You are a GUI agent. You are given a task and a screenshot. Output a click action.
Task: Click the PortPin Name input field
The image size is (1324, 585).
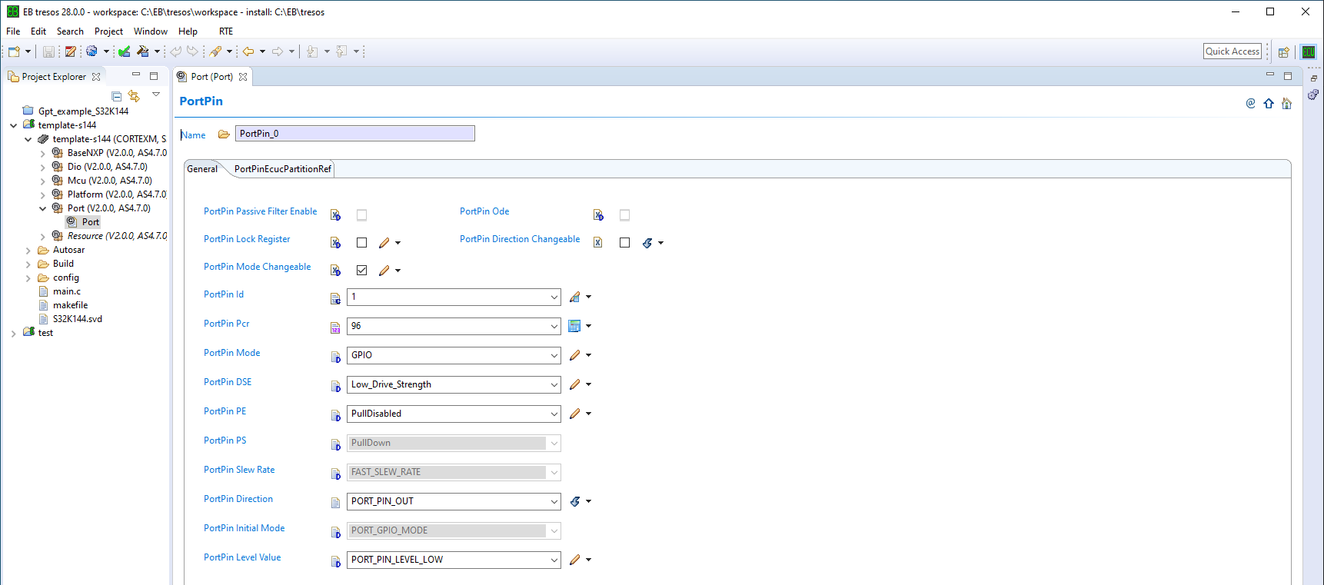pyautogui.click(x=354, y=134)
